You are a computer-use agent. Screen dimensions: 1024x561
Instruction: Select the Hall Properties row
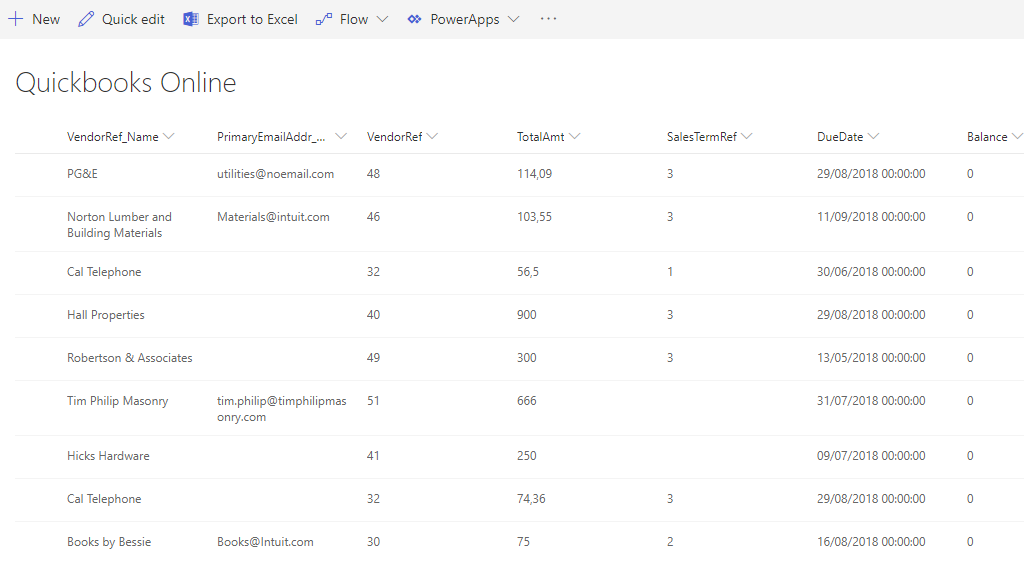tap(105, 315)
